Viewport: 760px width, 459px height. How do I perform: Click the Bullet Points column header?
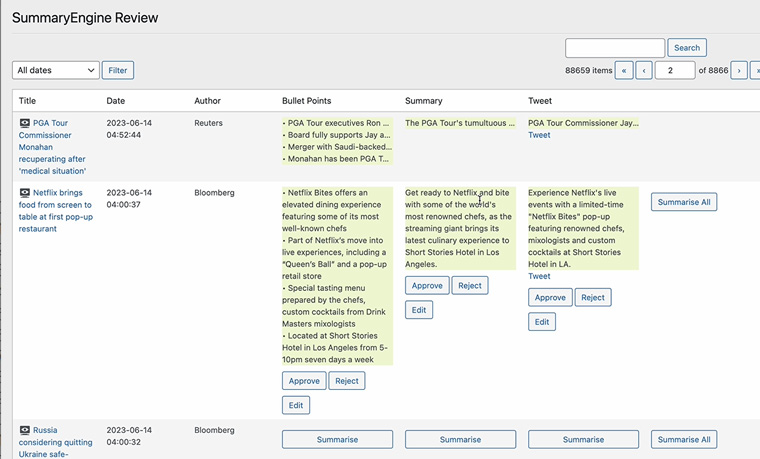point(306,101)
